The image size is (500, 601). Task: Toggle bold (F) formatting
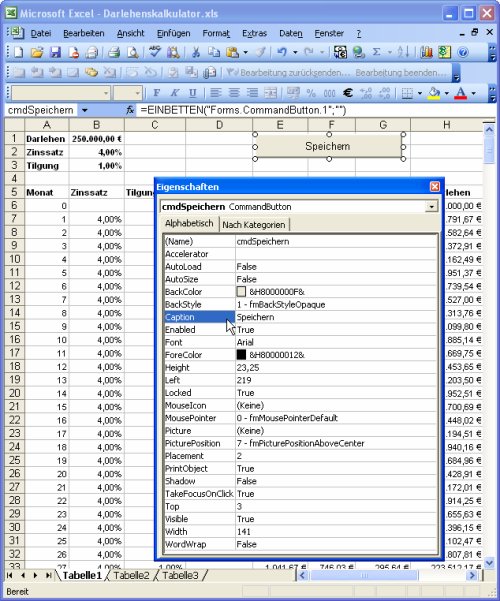156,93
